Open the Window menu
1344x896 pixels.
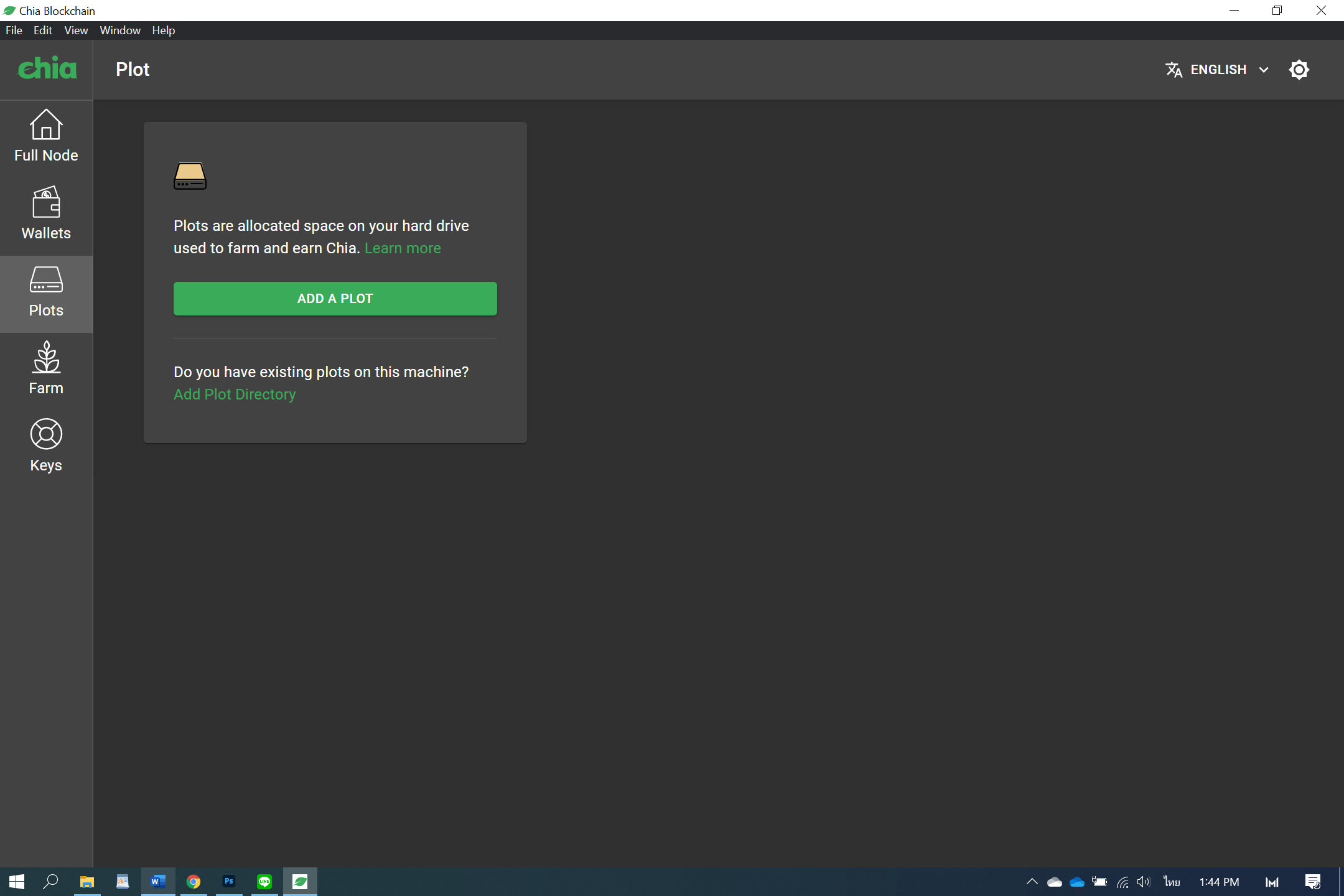120,30
